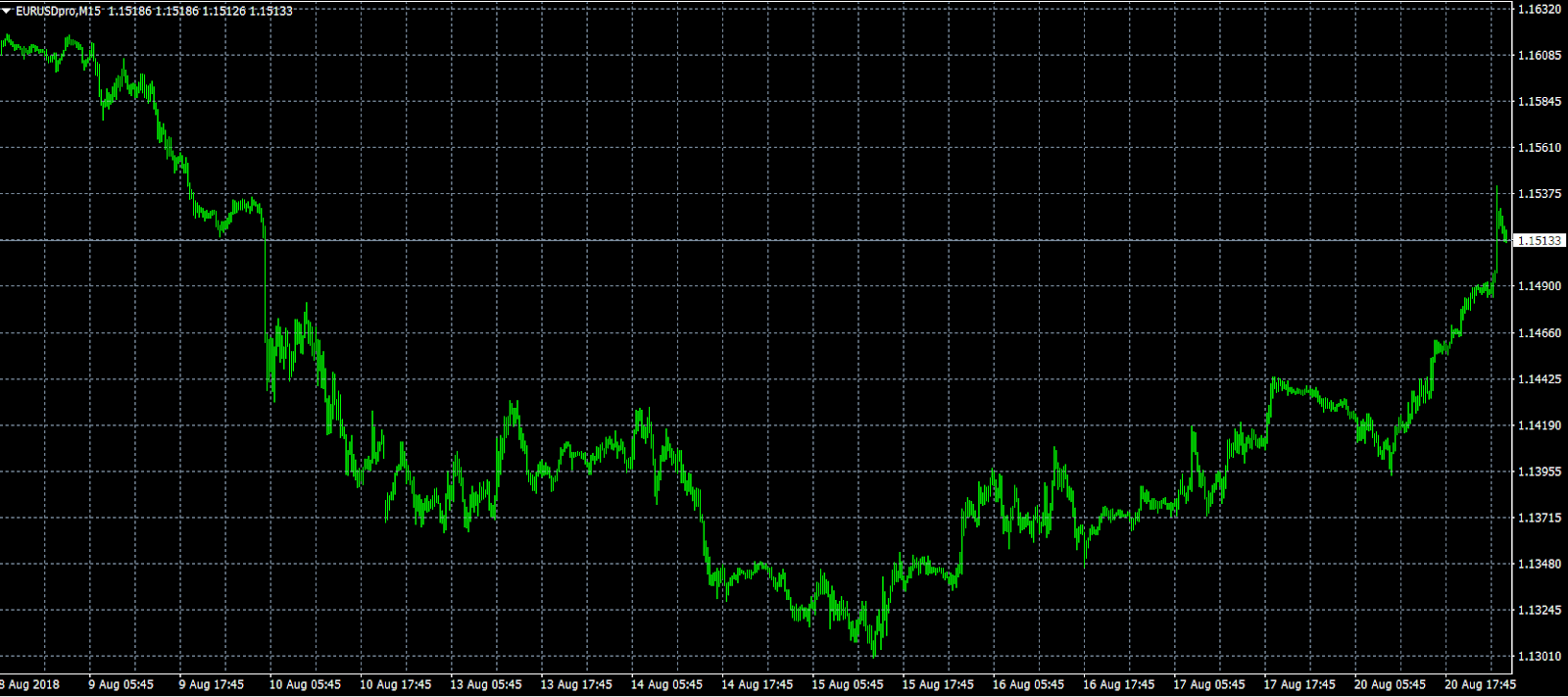
Task: Select price scale value 1.13010
Action: coord(1539,656)
